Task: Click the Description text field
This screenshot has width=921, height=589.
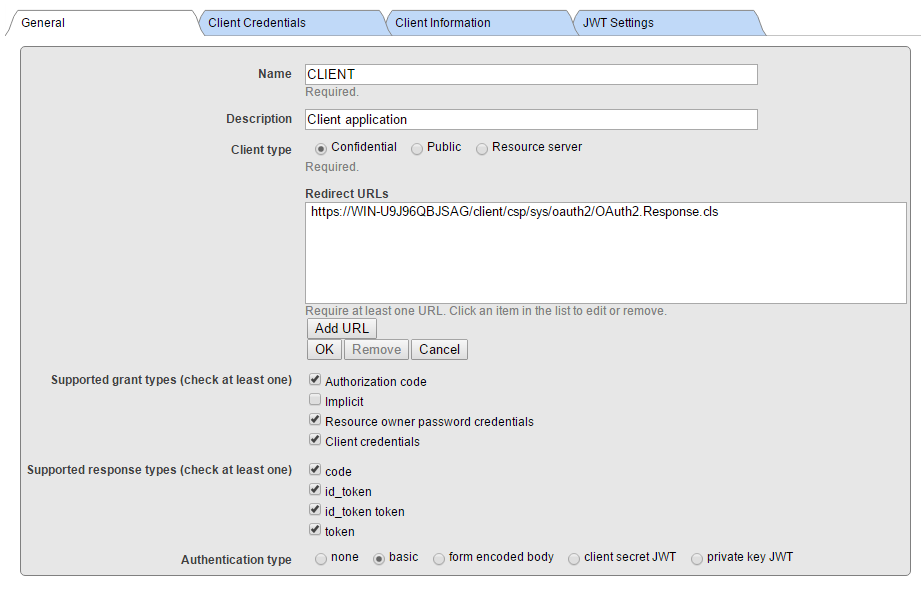Action: [x=531, y=120]
